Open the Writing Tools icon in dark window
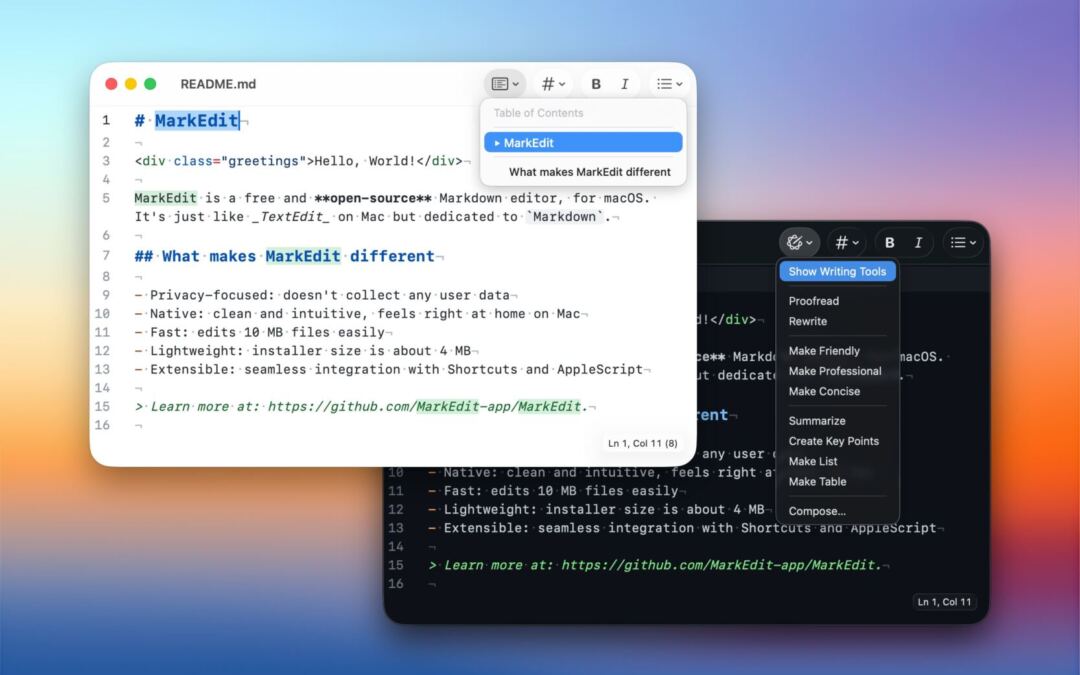This screenshot has height=675, width=1080. click(x=795, y=242)
